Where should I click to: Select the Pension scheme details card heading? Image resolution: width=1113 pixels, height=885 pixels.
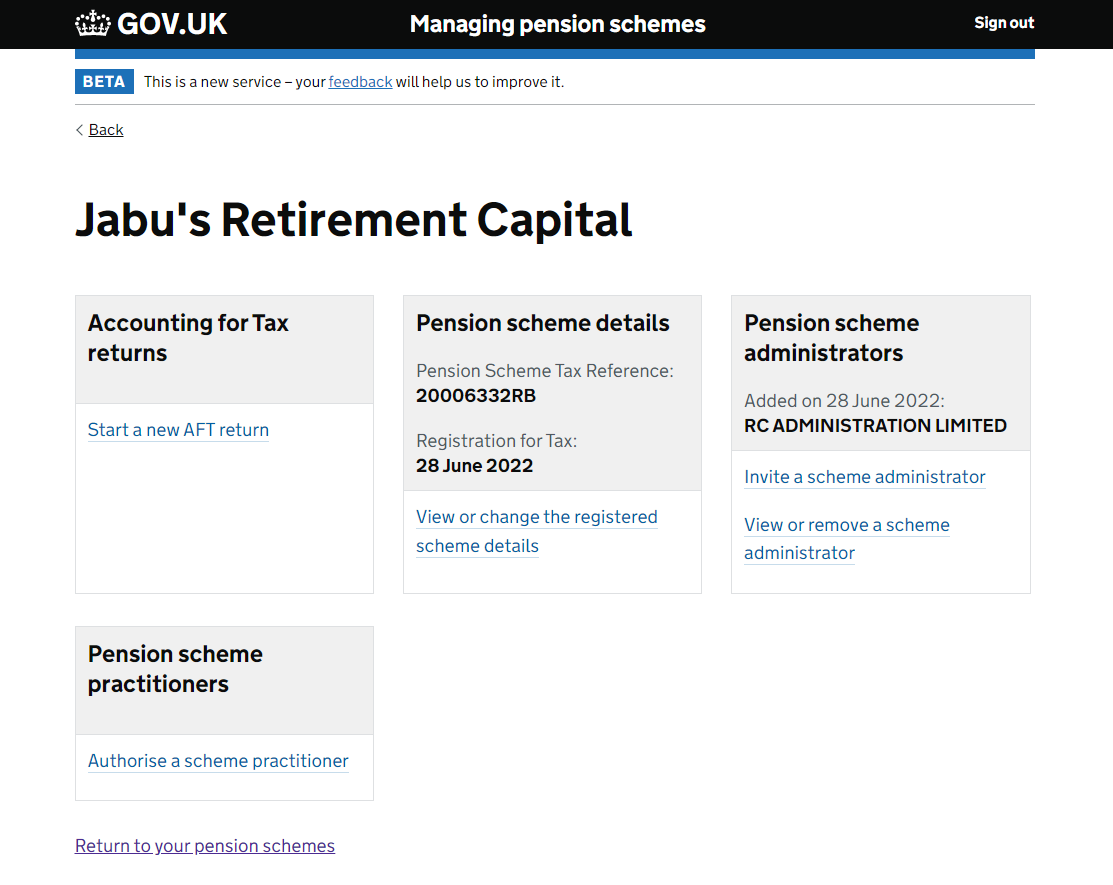pos(542,323)
